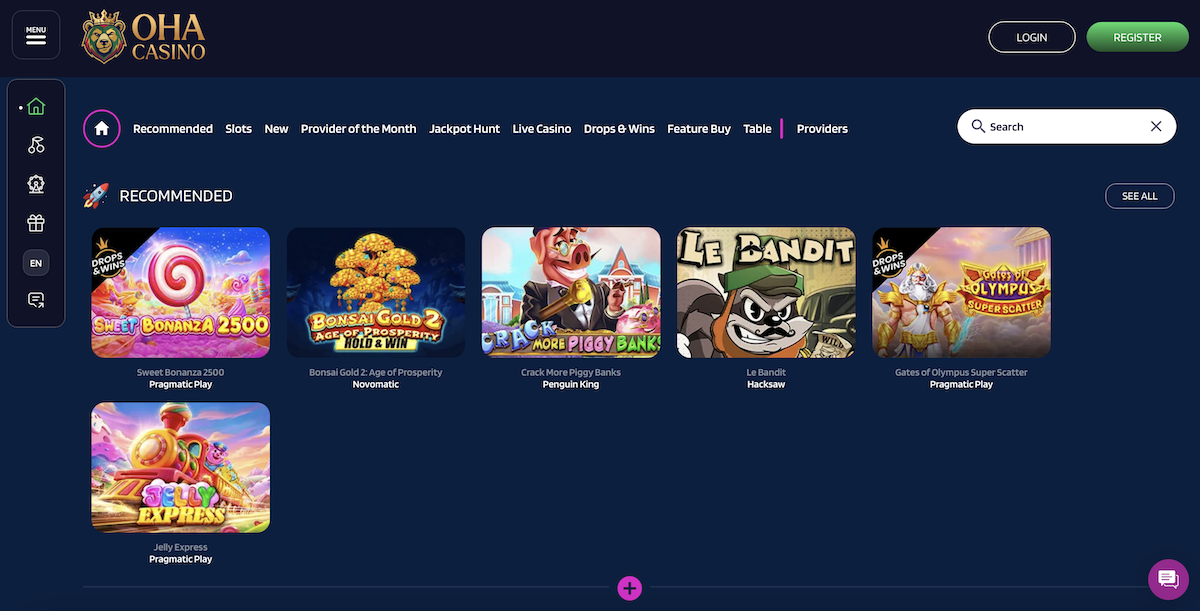Select the Jackpot Hunt tab

(464, 129)
